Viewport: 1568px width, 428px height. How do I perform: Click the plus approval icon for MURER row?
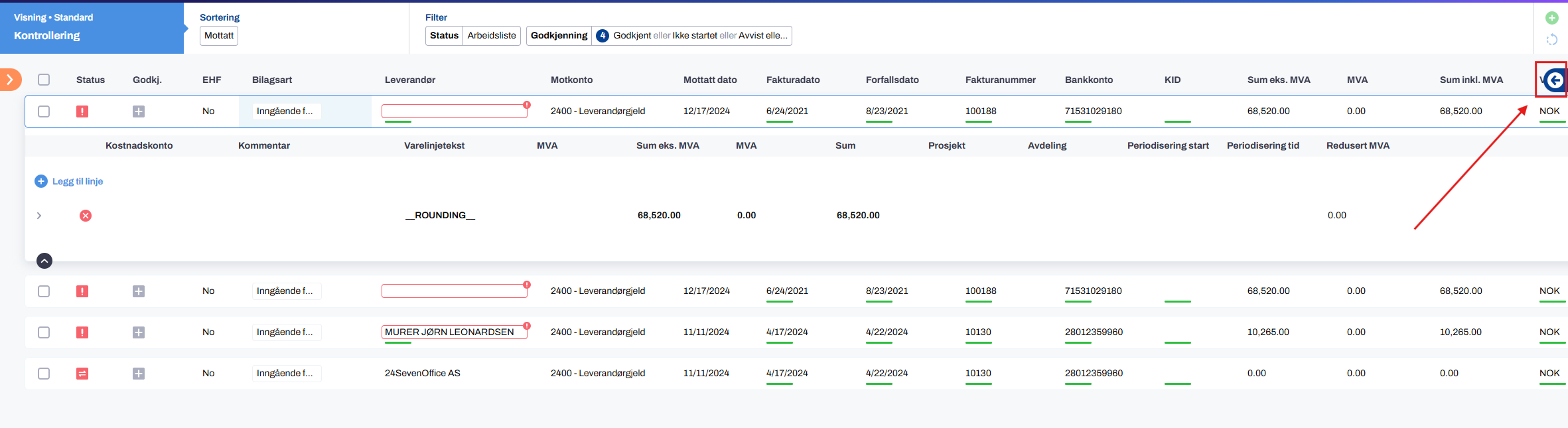coord(138,332)
